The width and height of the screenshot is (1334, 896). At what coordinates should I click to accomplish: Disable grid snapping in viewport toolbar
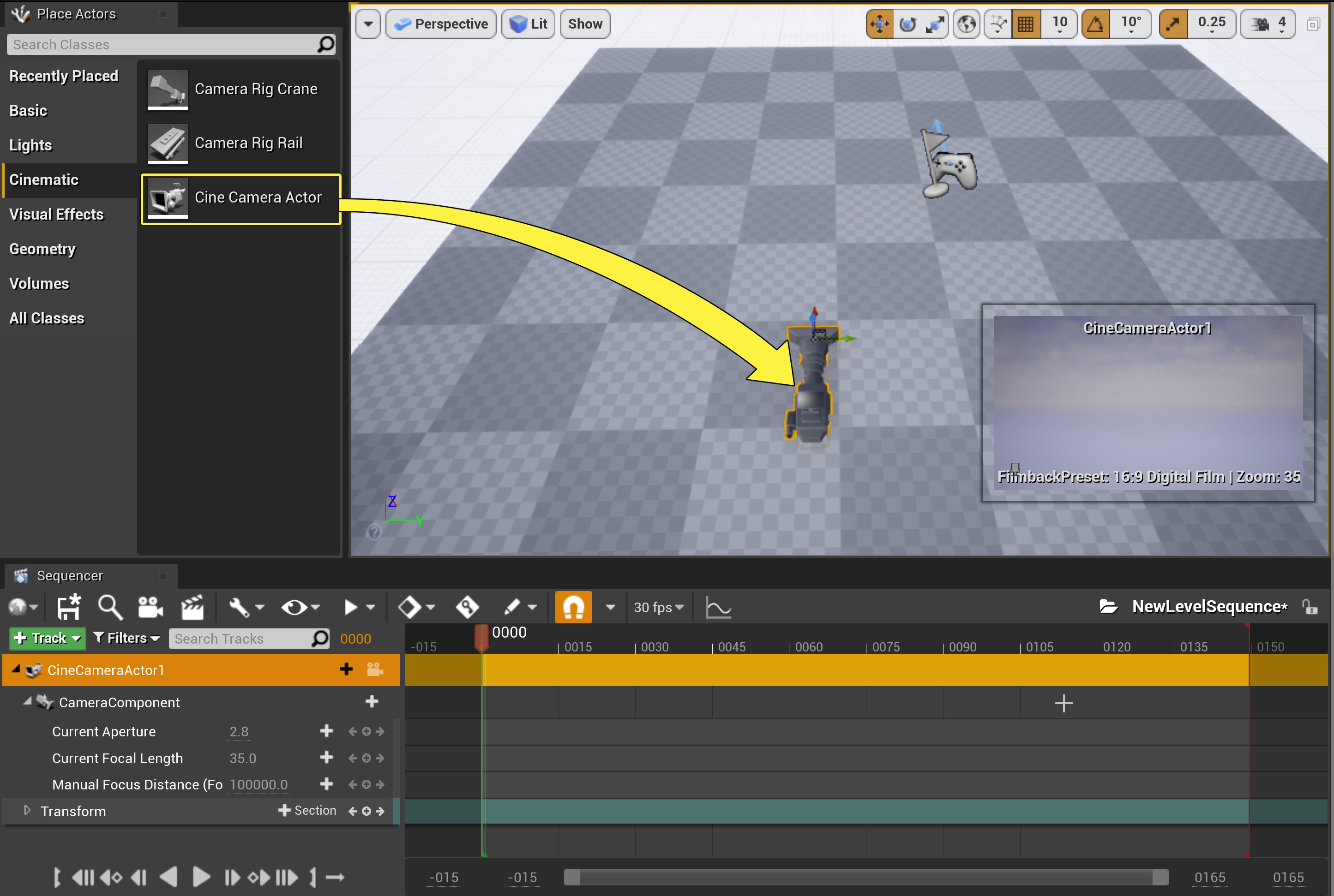click(1026, 24)
